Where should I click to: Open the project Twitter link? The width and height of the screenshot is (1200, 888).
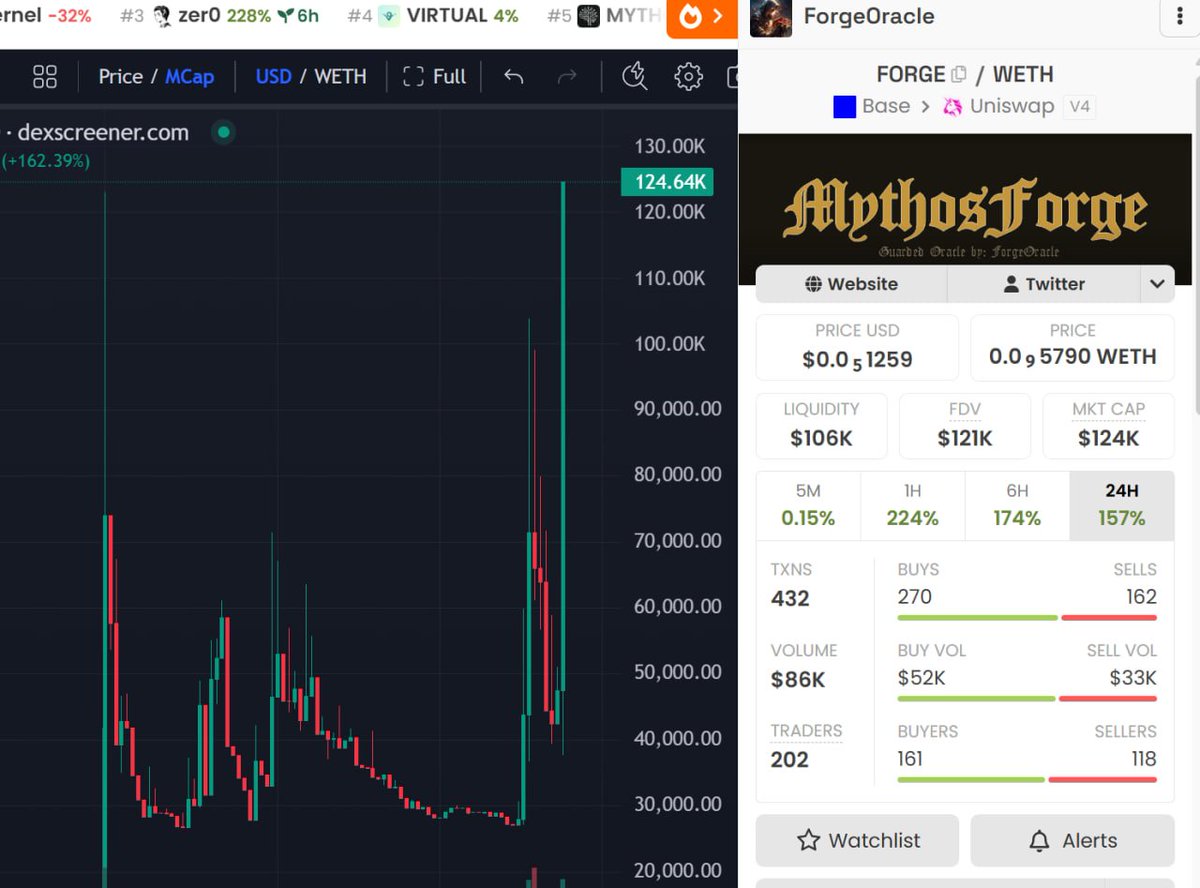point(1043,284)
